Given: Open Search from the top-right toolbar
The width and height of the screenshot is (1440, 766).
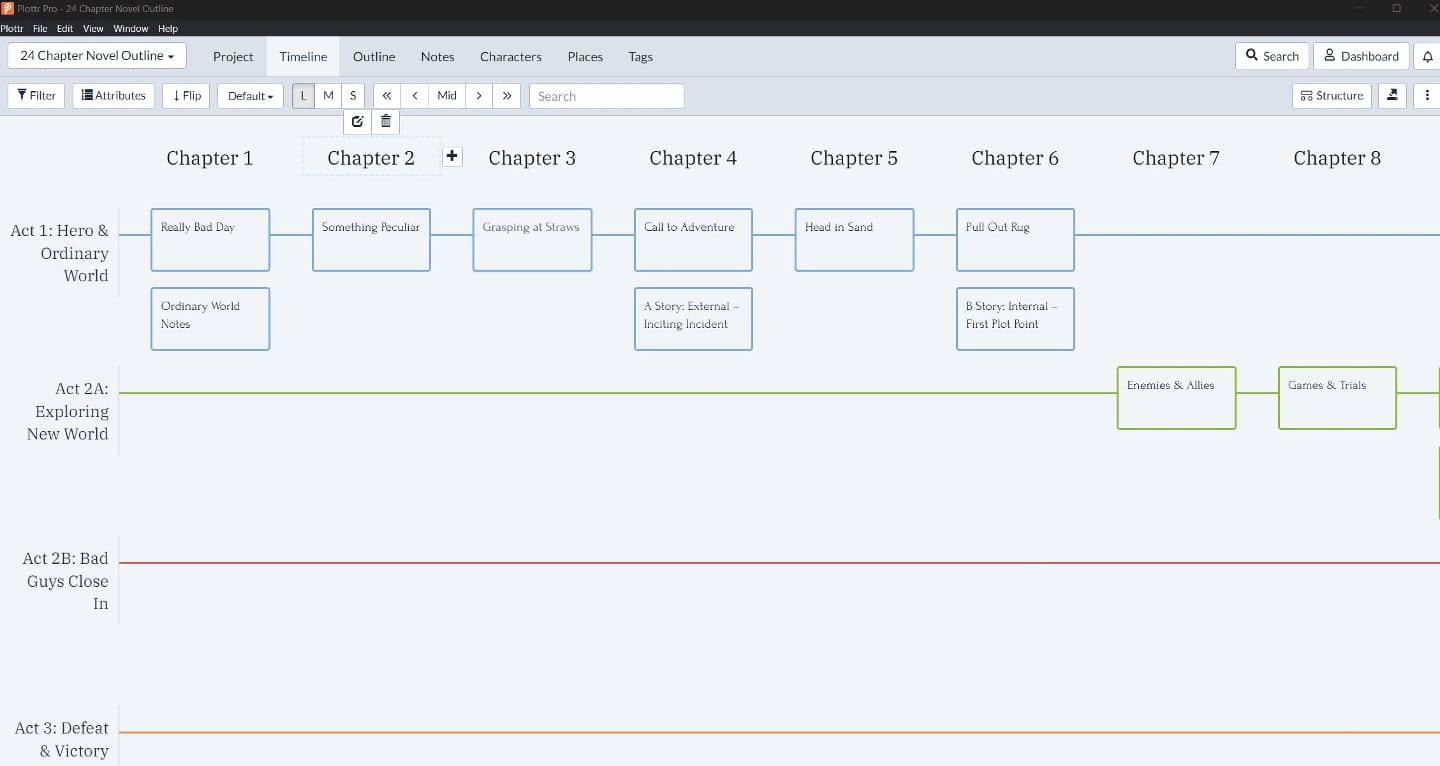Looking at the screenshot, I should pos(1272,56).
